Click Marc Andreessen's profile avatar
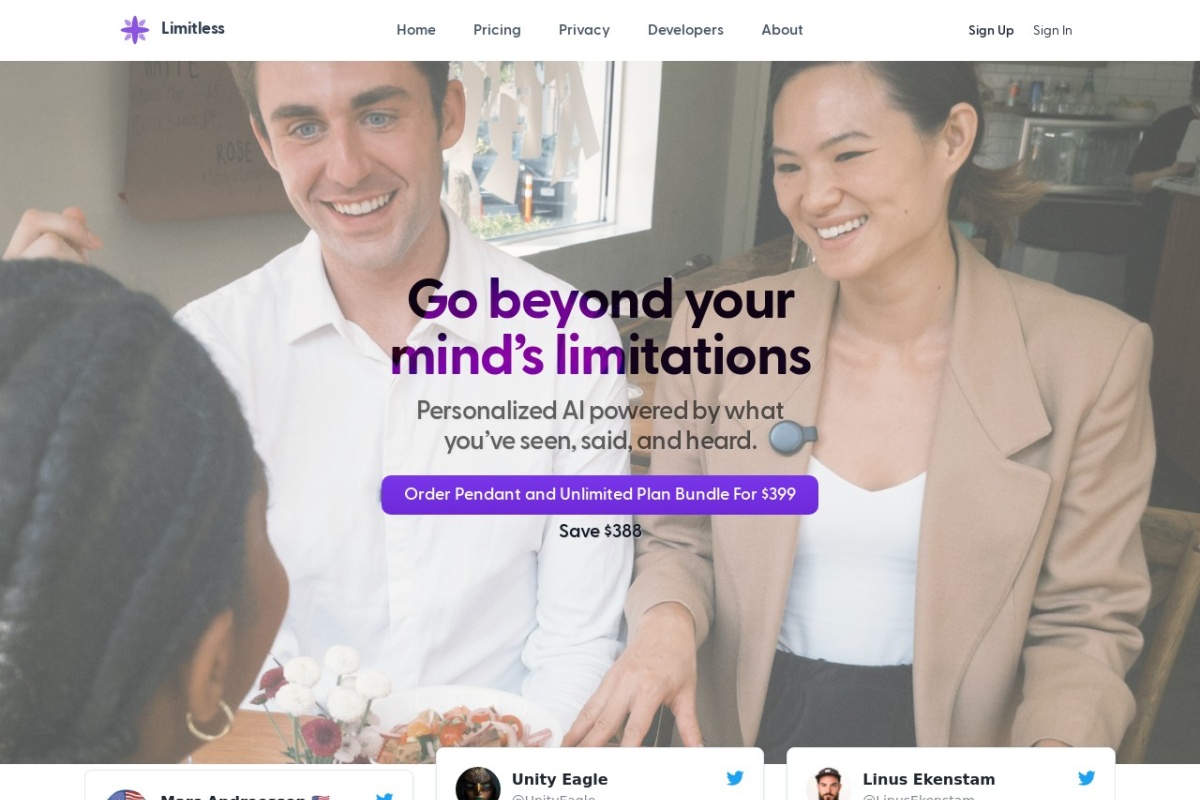The image size is (1200, 800). (127, 795)
